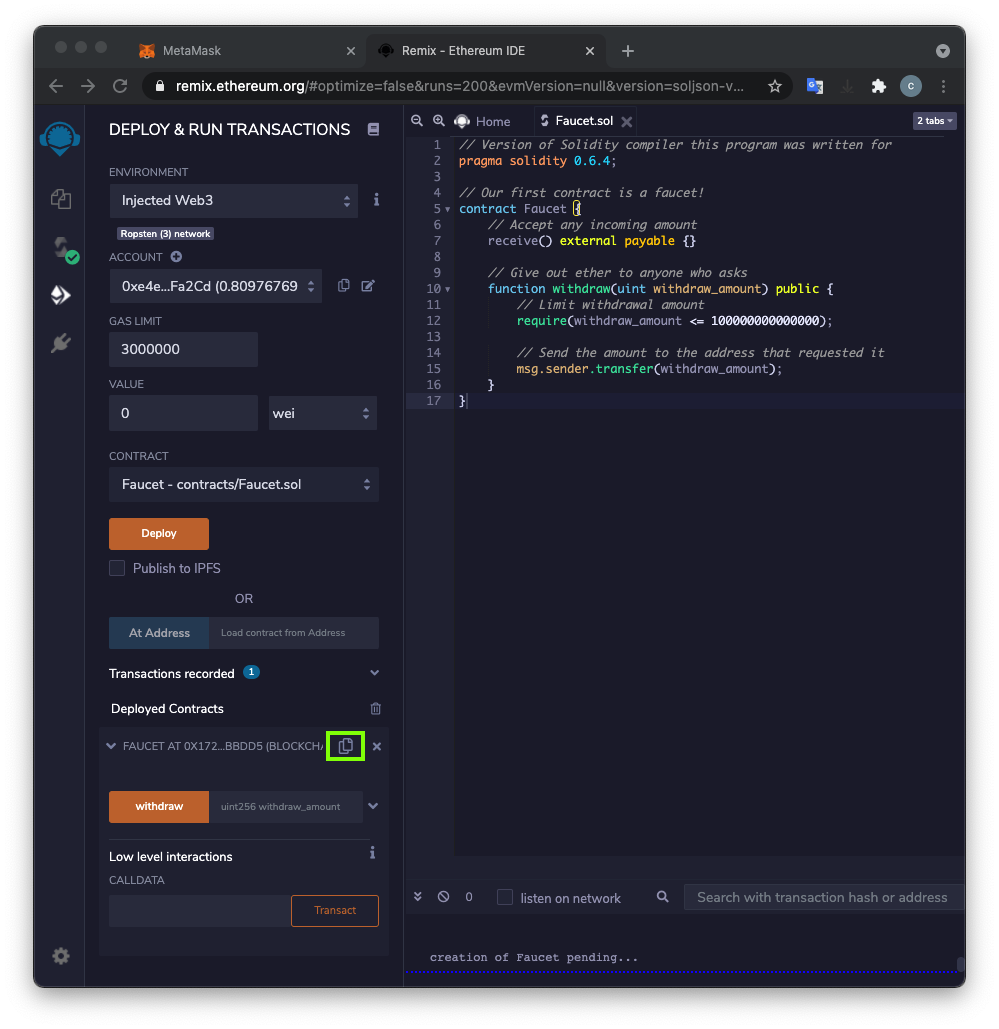Copy the deployed Faucet contract address
This screenshot has height=1029, width=999.
point(346,746)
